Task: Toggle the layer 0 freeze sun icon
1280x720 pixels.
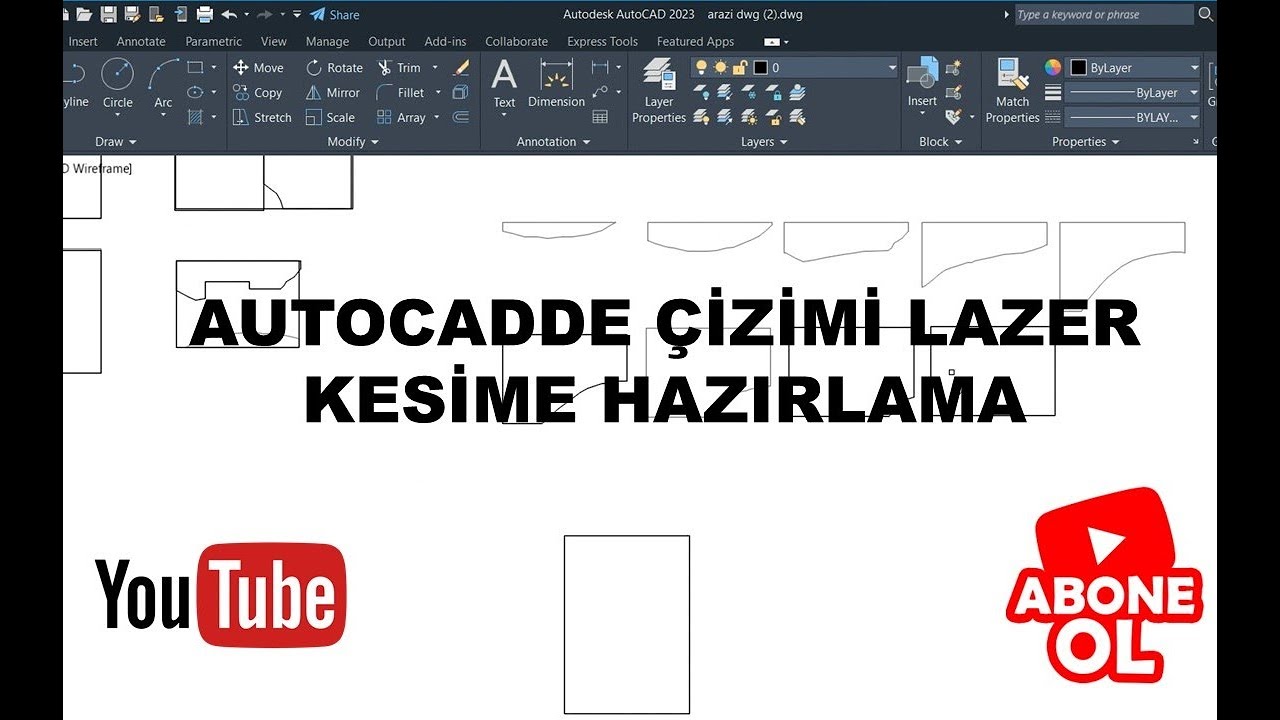Action: click(x=720, y=67)
